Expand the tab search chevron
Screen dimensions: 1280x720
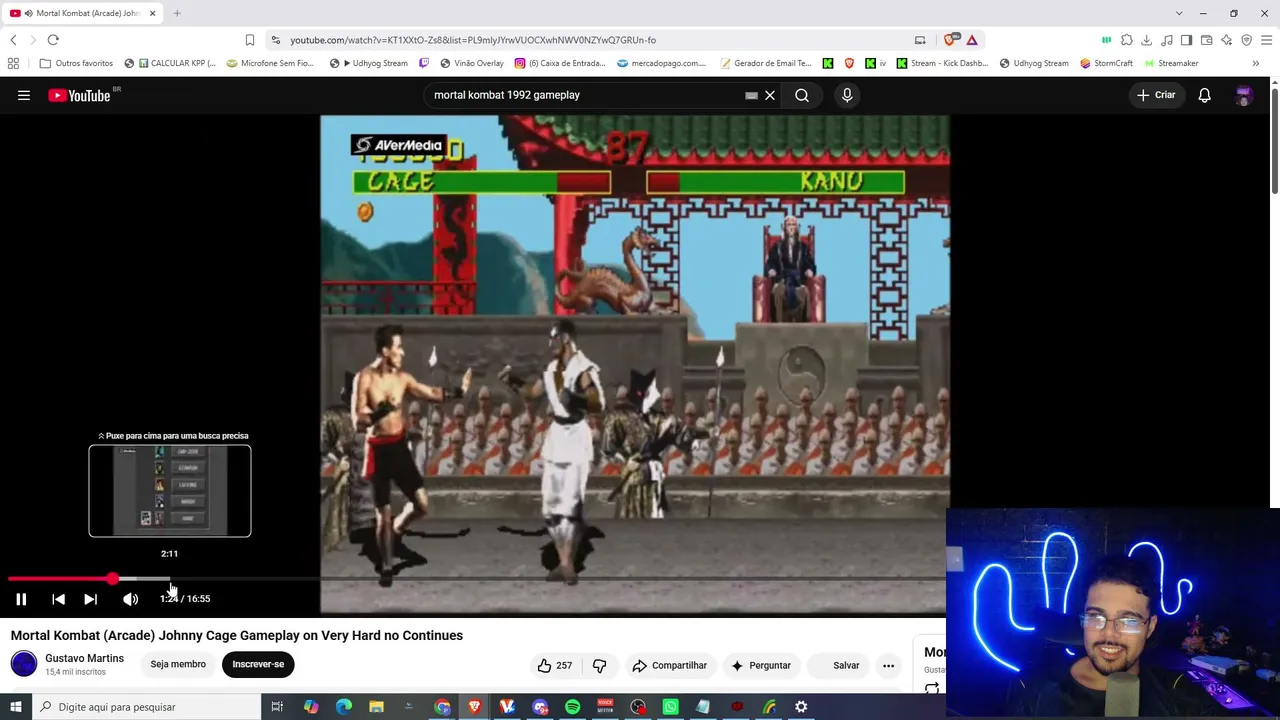pyautogui.click(x=1179, y=13)
